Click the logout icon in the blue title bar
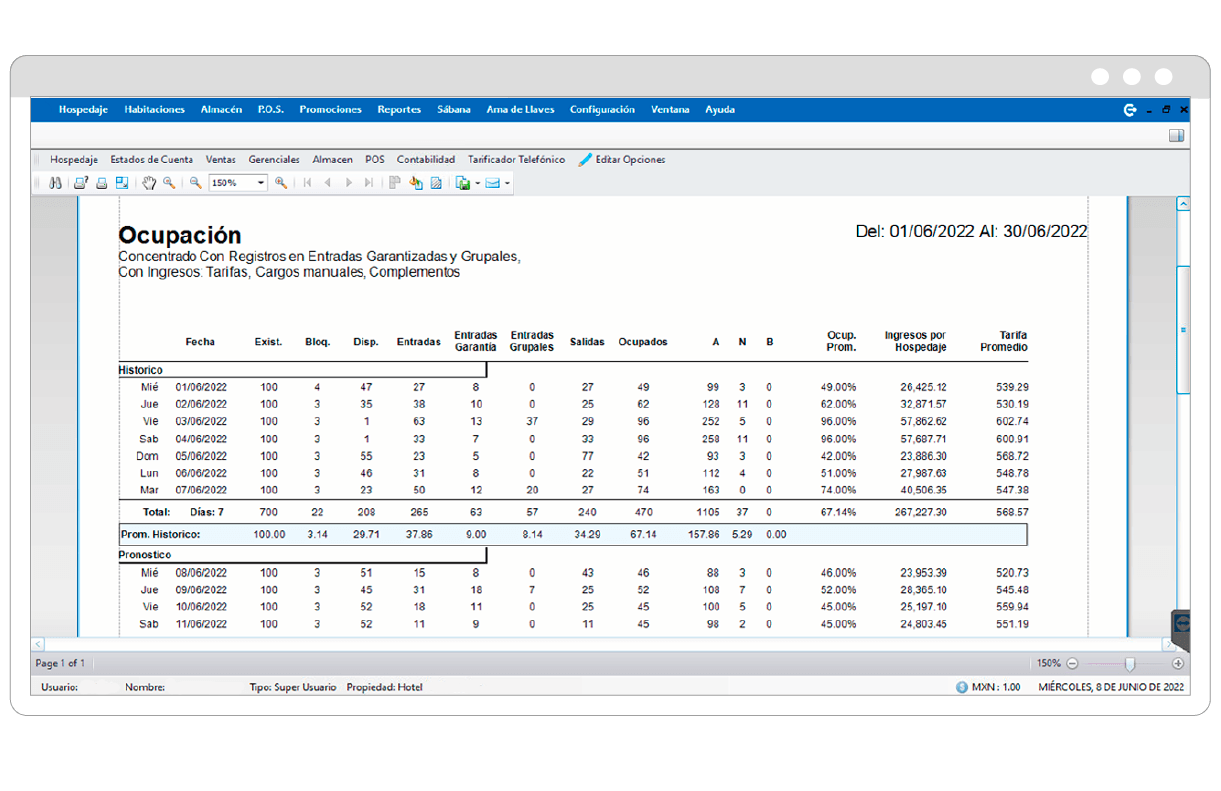 coord(1130,110)
